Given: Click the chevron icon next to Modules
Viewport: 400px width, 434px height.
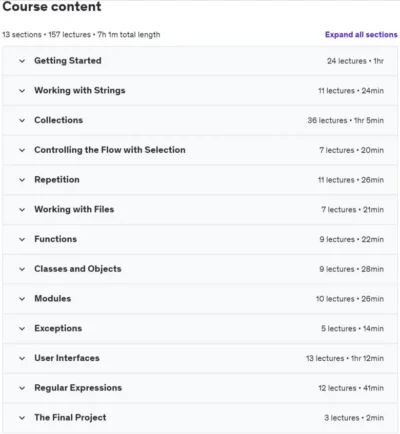Looking at the screenshot, I should tap(22, 299).
